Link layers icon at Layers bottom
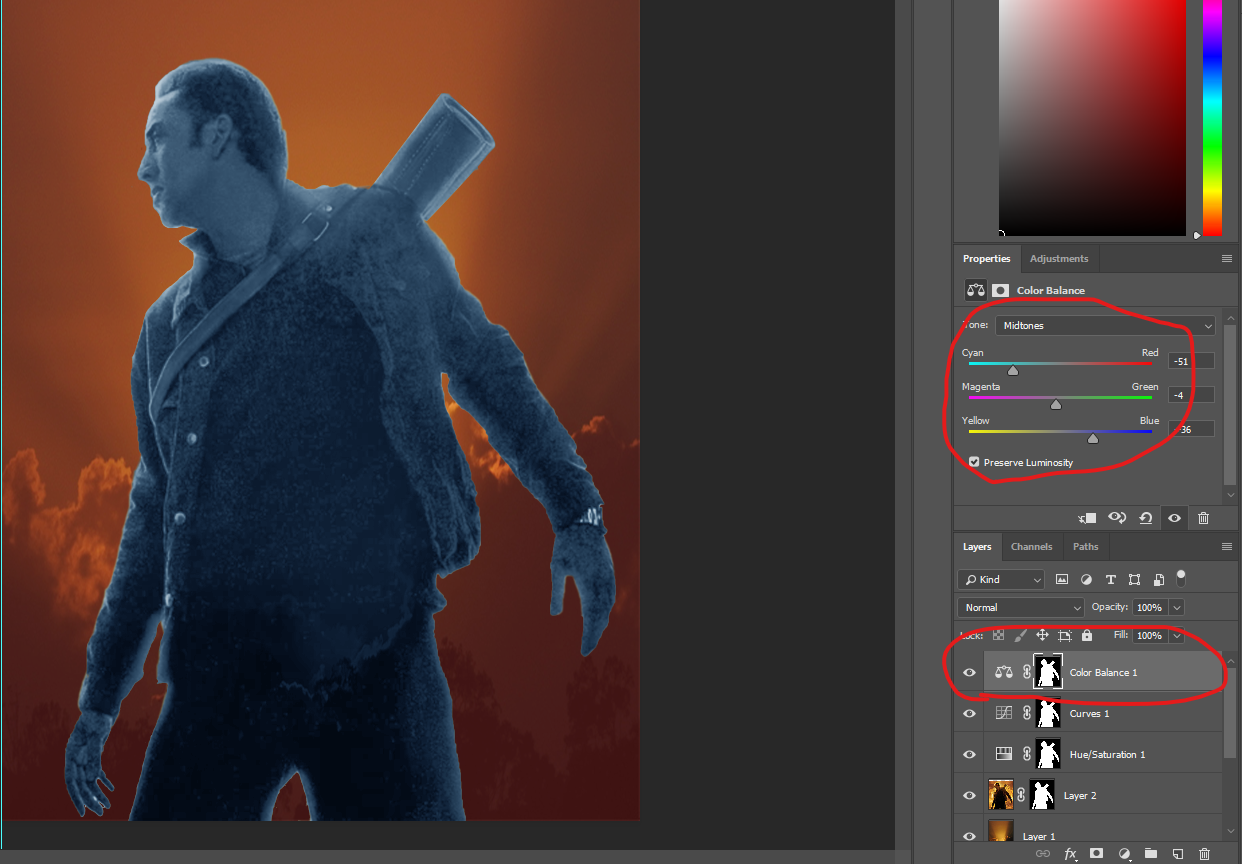This screenshot has height=864, width=1242. (x=1043, y=854)
